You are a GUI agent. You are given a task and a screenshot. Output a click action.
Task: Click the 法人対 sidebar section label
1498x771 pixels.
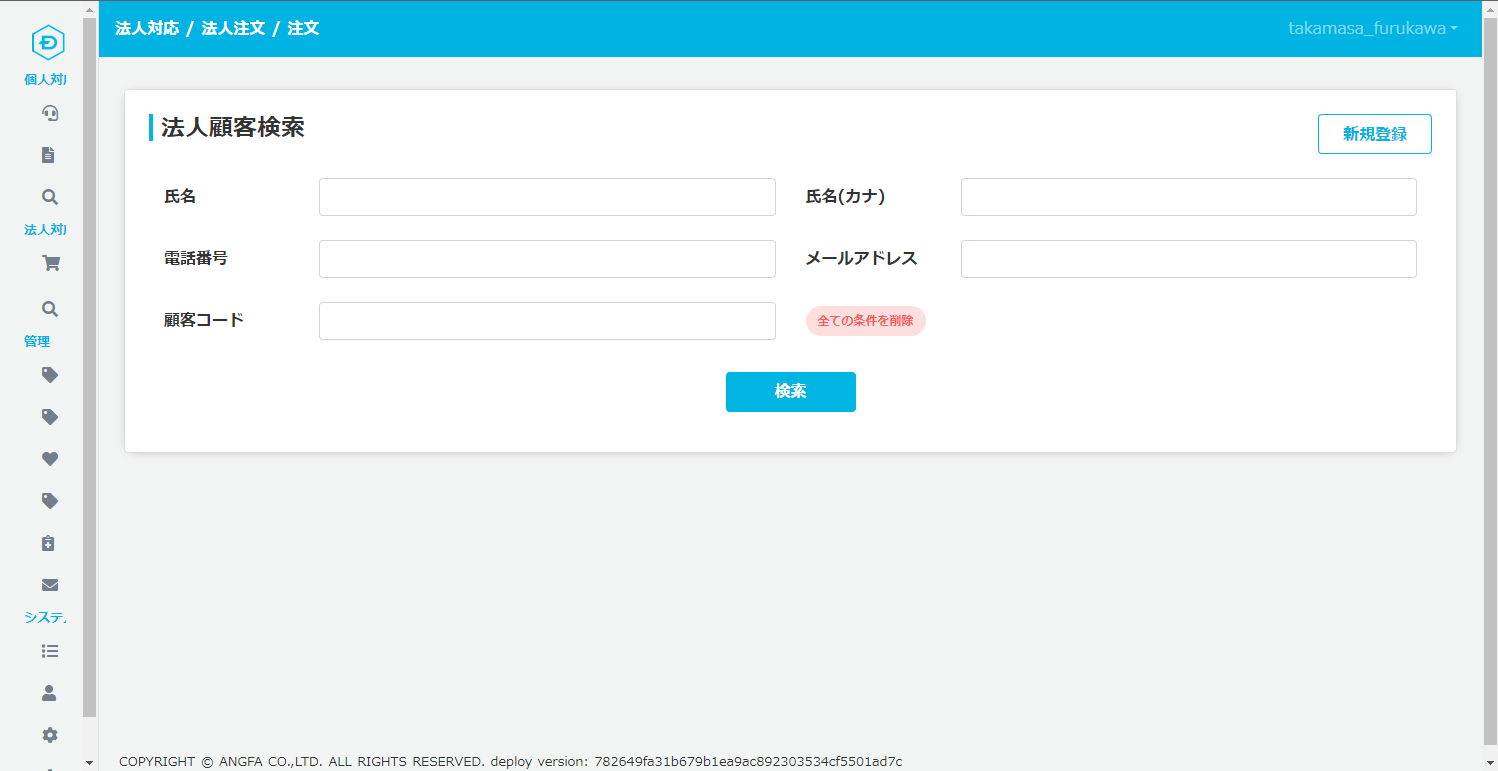pos(45,229)
